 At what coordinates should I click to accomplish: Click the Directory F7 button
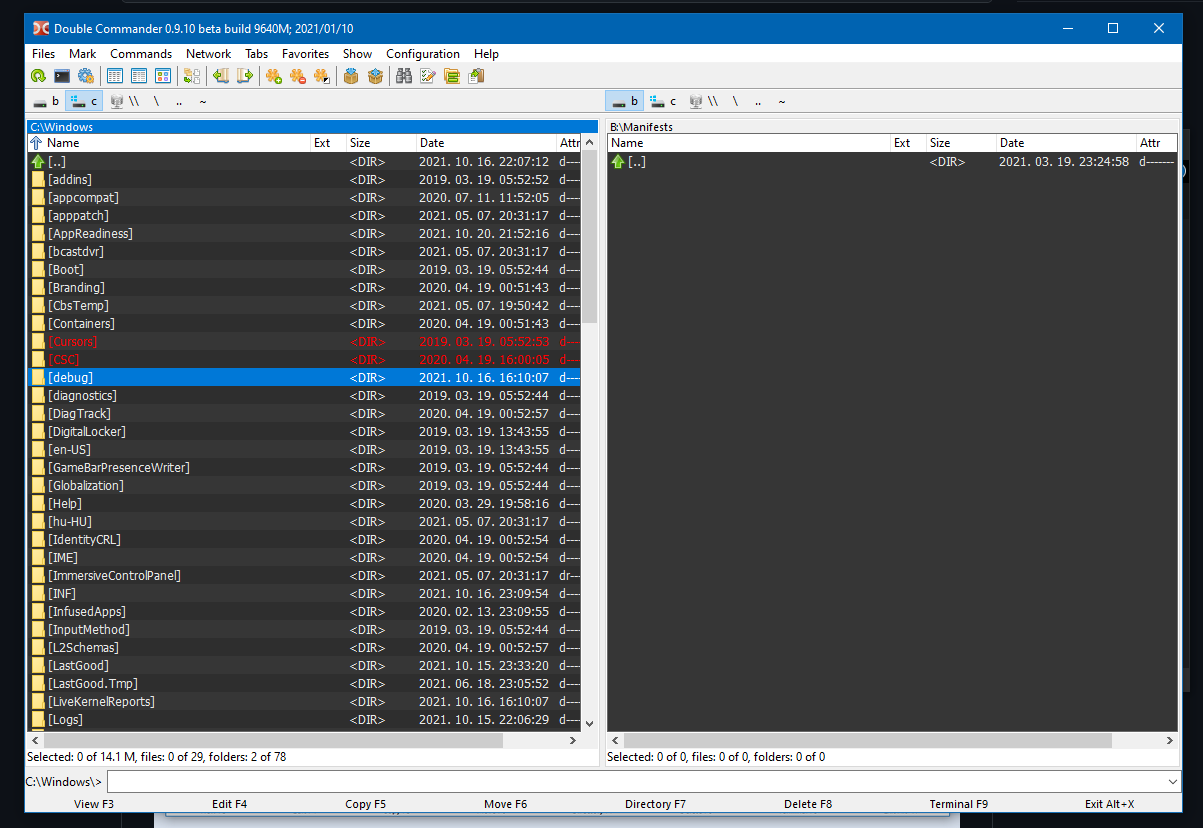click(655, 804)
